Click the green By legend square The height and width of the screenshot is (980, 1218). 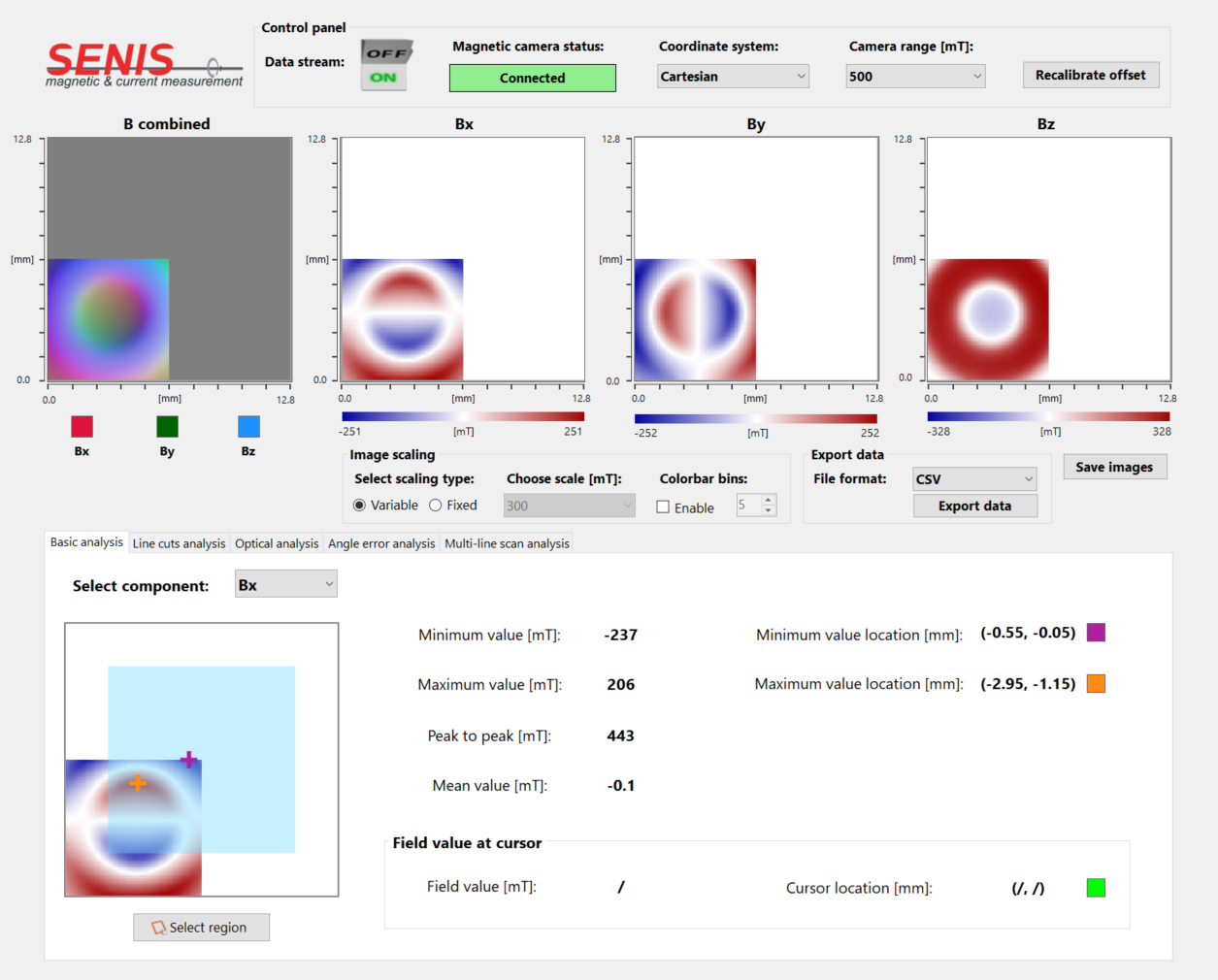tap(167, 427)
